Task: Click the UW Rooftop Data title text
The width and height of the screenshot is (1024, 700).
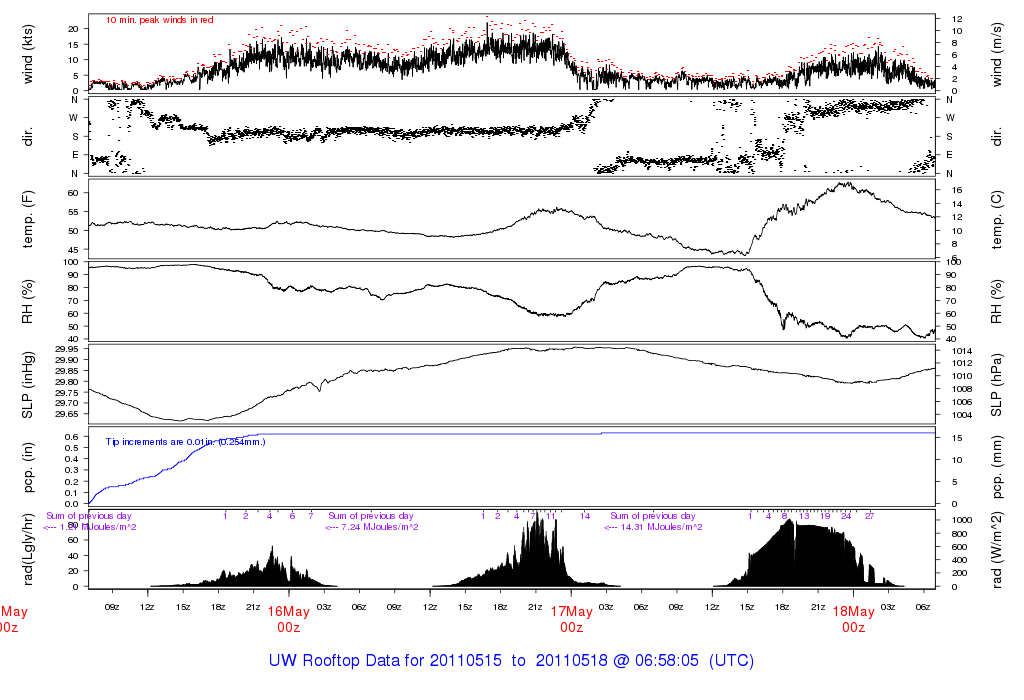Action: [x=511, y=661]
